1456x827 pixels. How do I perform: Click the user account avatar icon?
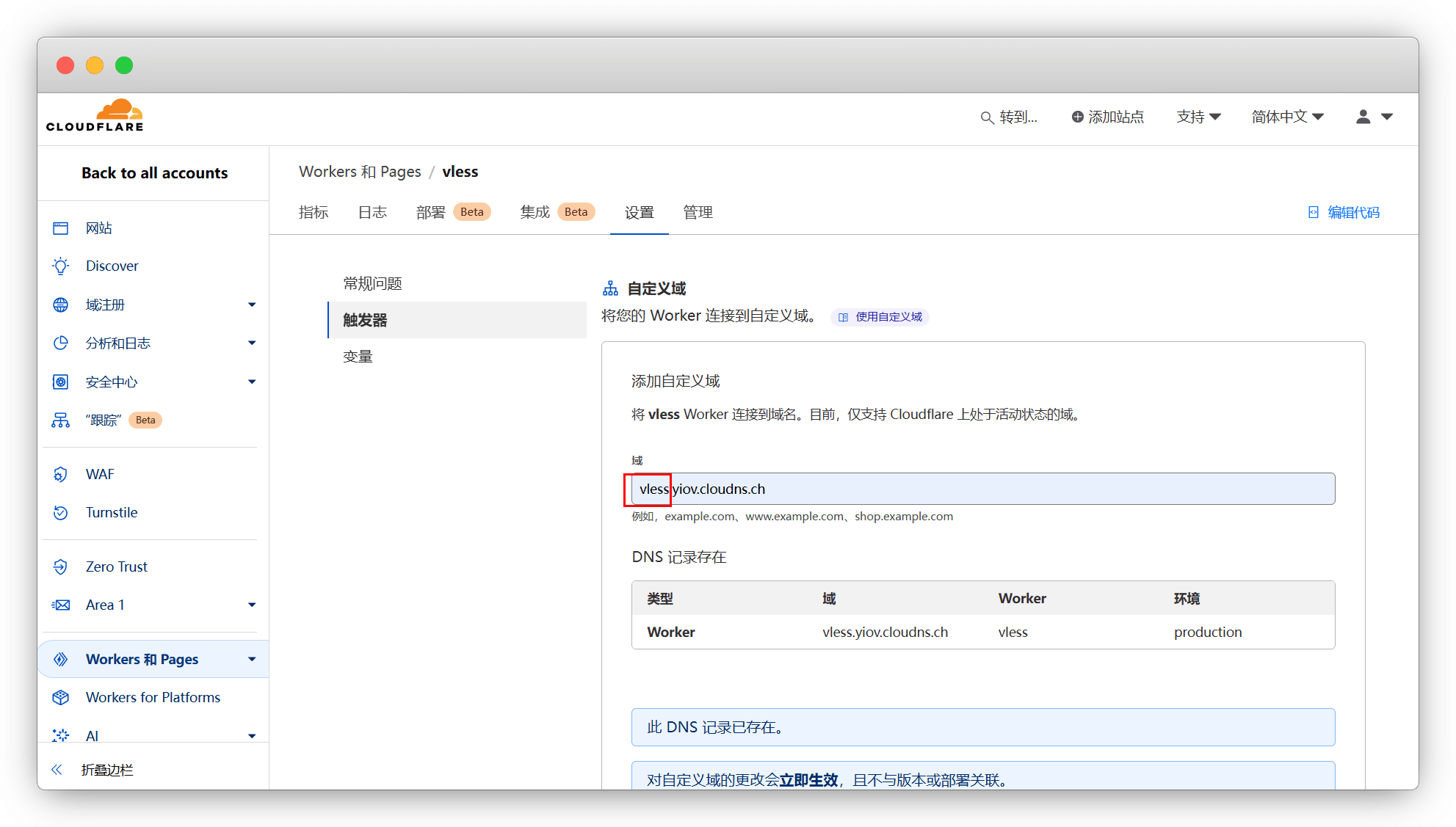pyautogui.click(x=1363, y=117)
